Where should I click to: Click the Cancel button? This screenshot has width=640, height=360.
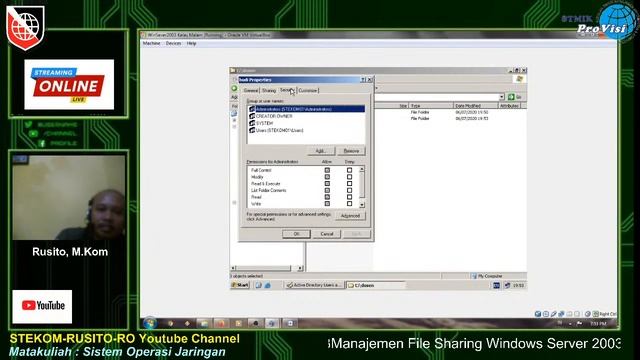click(327, 234)
